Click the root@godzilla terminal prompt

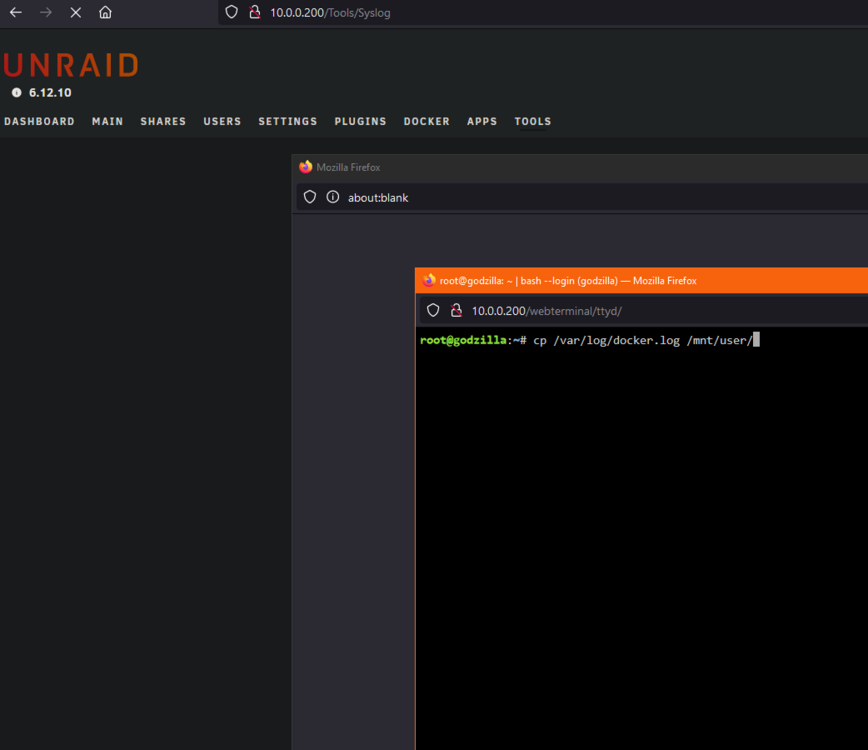coord(473,340)
